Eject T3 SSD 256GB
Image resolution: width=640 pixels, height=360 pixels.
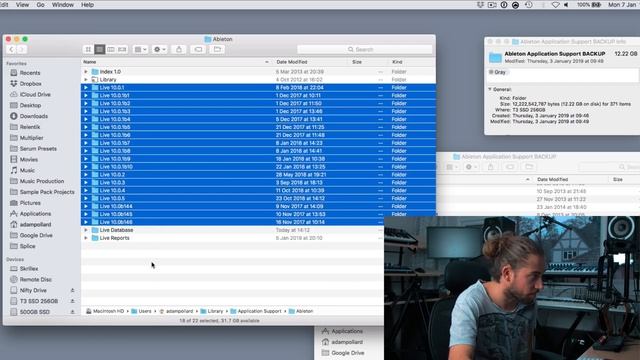point(72,301)
